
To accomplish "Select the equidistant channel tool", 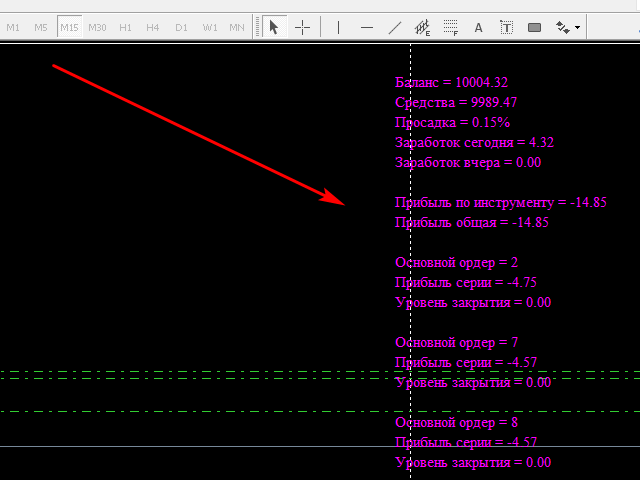I will (422, 27).
